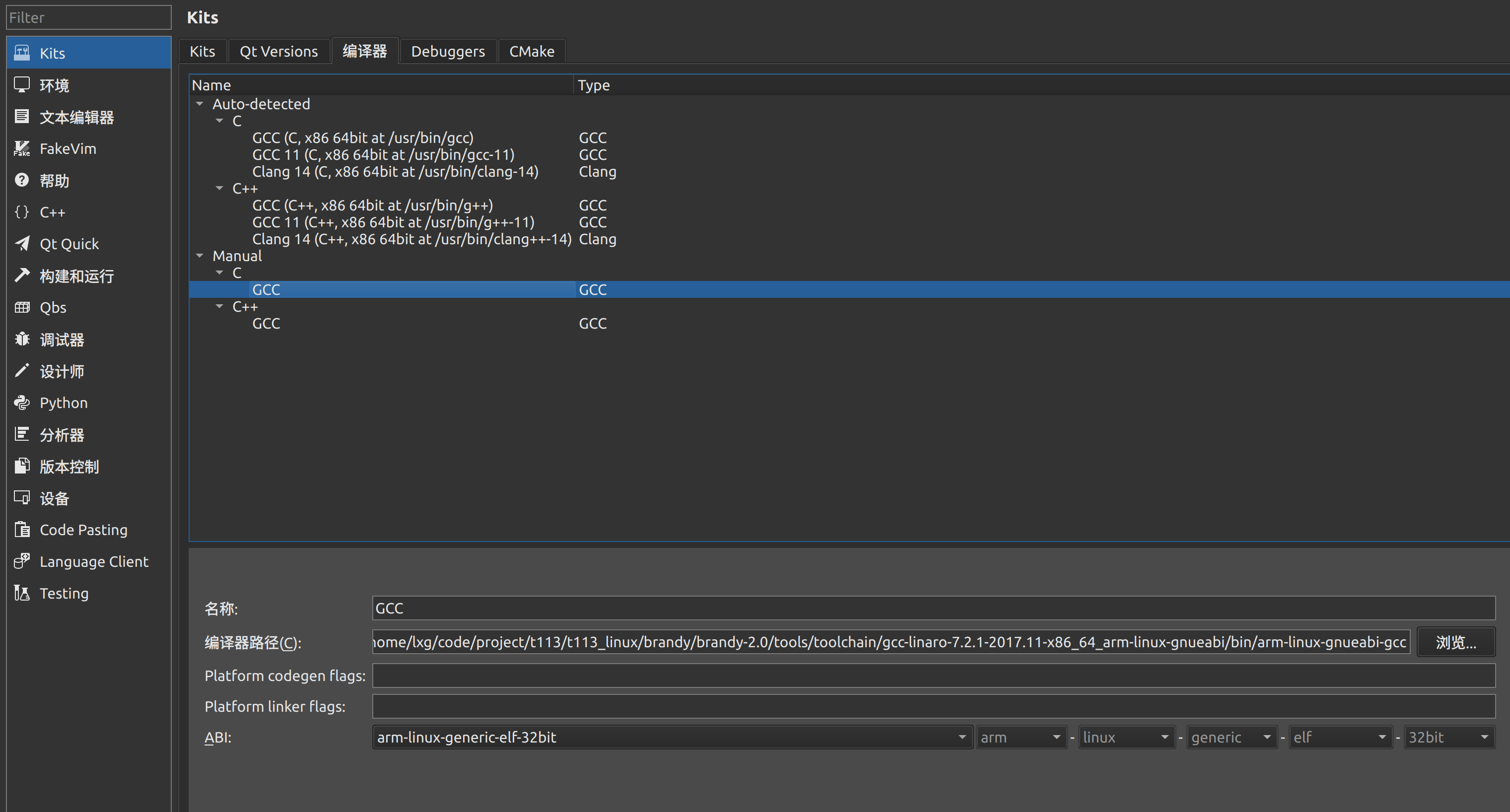Open the 构建和运行 hammer icon
The image size is (1510, 812).
(x=22, y=275)
